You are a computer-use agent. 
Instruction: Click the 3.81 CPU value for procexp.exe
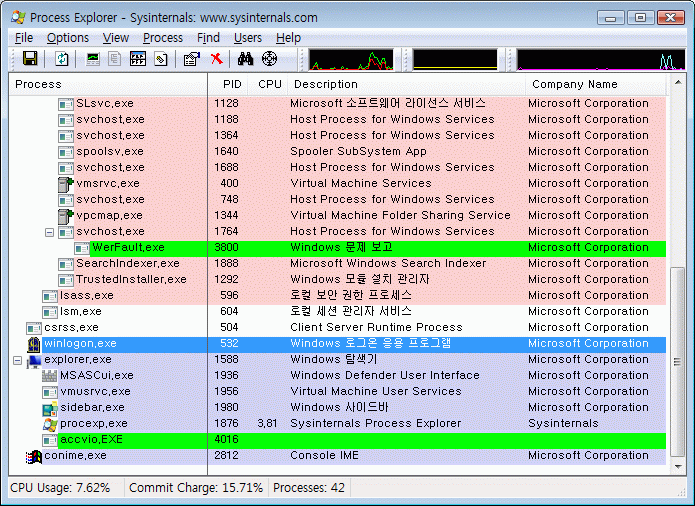pos(267,424)
